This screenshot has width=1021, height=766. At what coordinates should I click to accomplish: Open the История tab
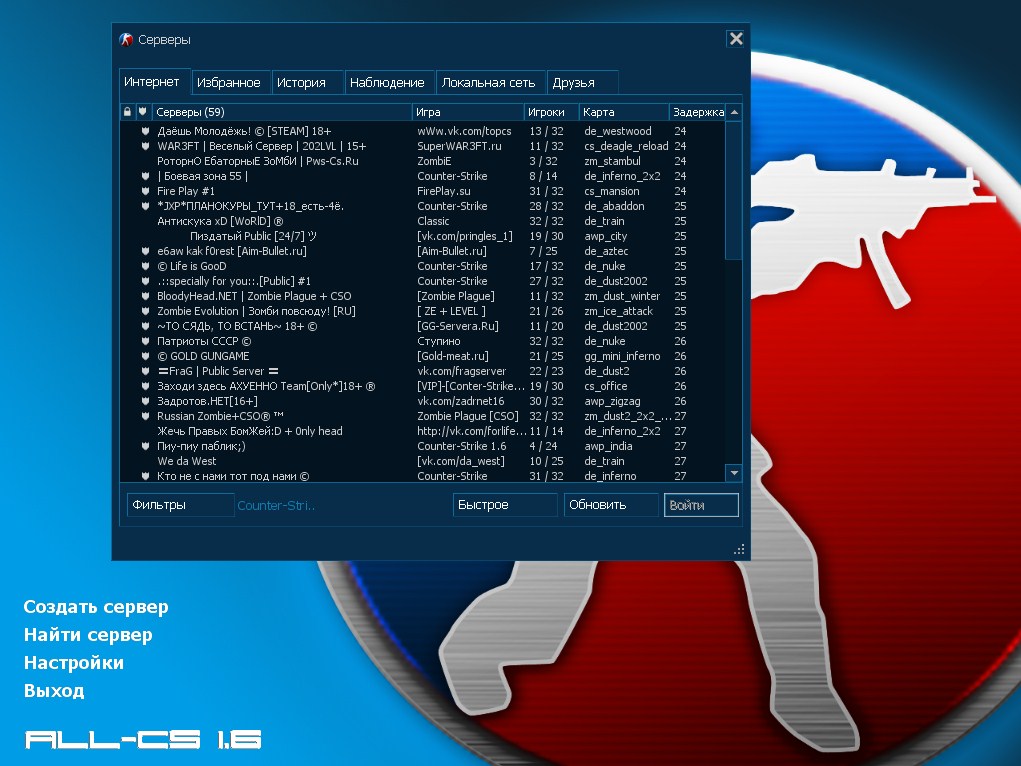coord(307,83)
